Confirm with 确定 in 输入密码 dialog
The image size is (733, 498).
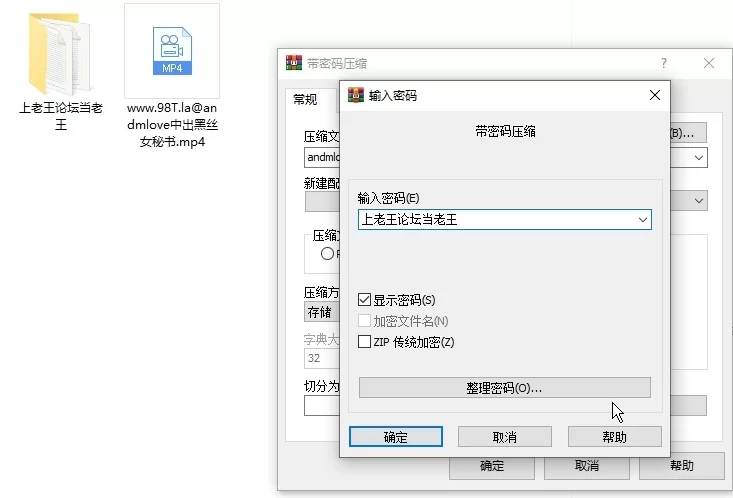pyautogui.click(x=396, y=437)
